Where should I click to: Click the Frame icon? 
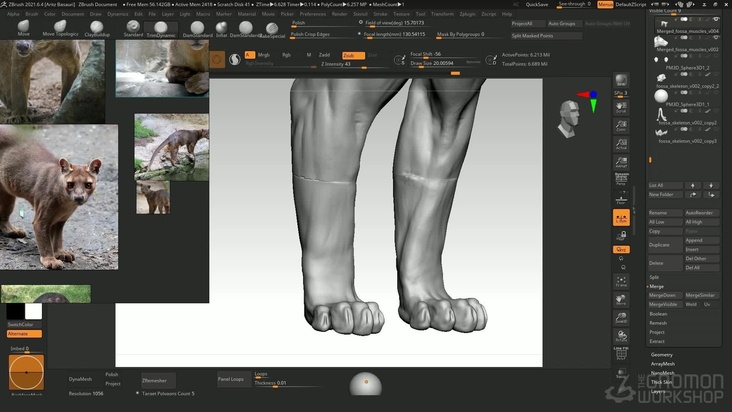click(621, 281)
